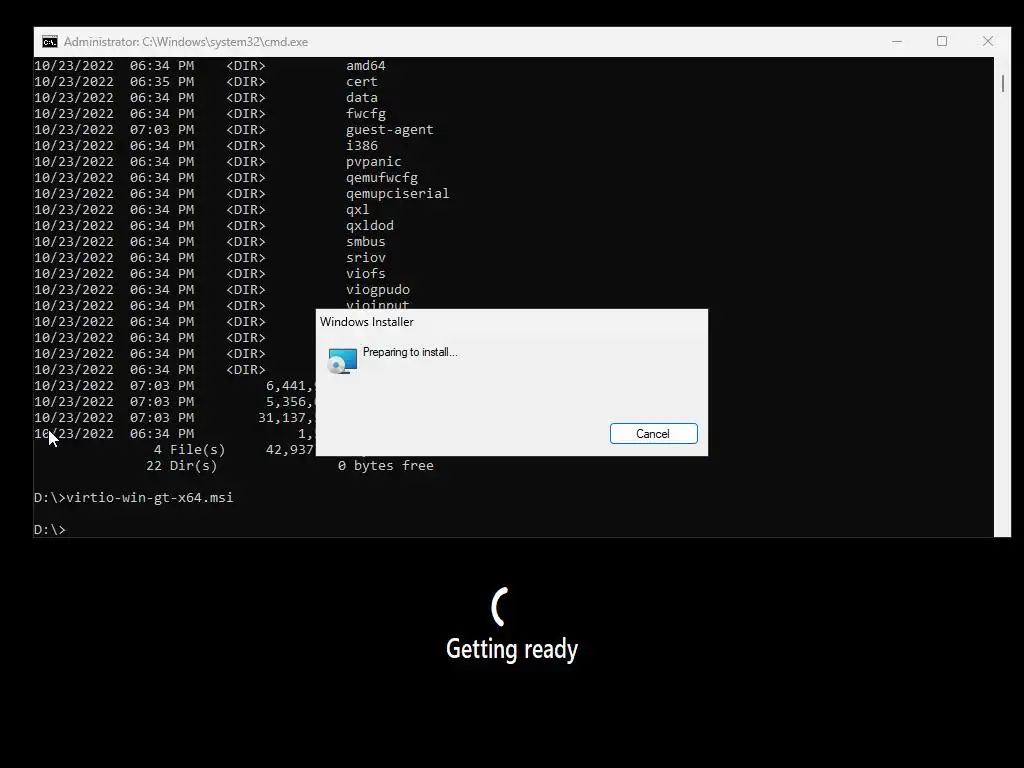Screen dimensions: 1024x768
Task: Click the 'data' directory entry
Action: click(362, 97)
